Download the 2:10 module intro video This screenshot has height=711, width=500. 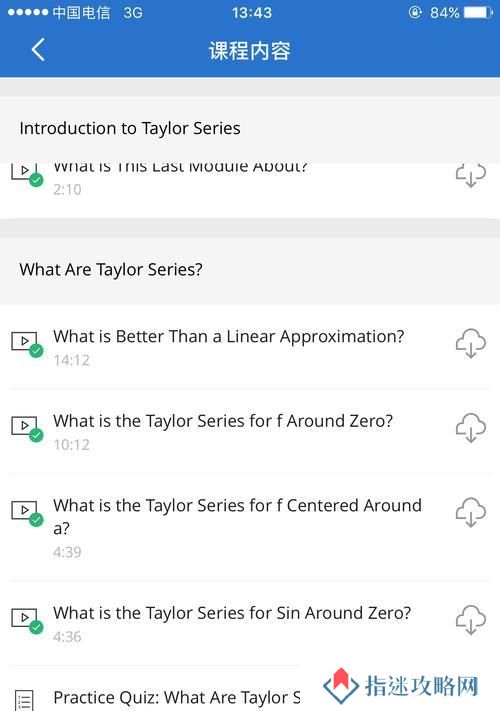471,175
